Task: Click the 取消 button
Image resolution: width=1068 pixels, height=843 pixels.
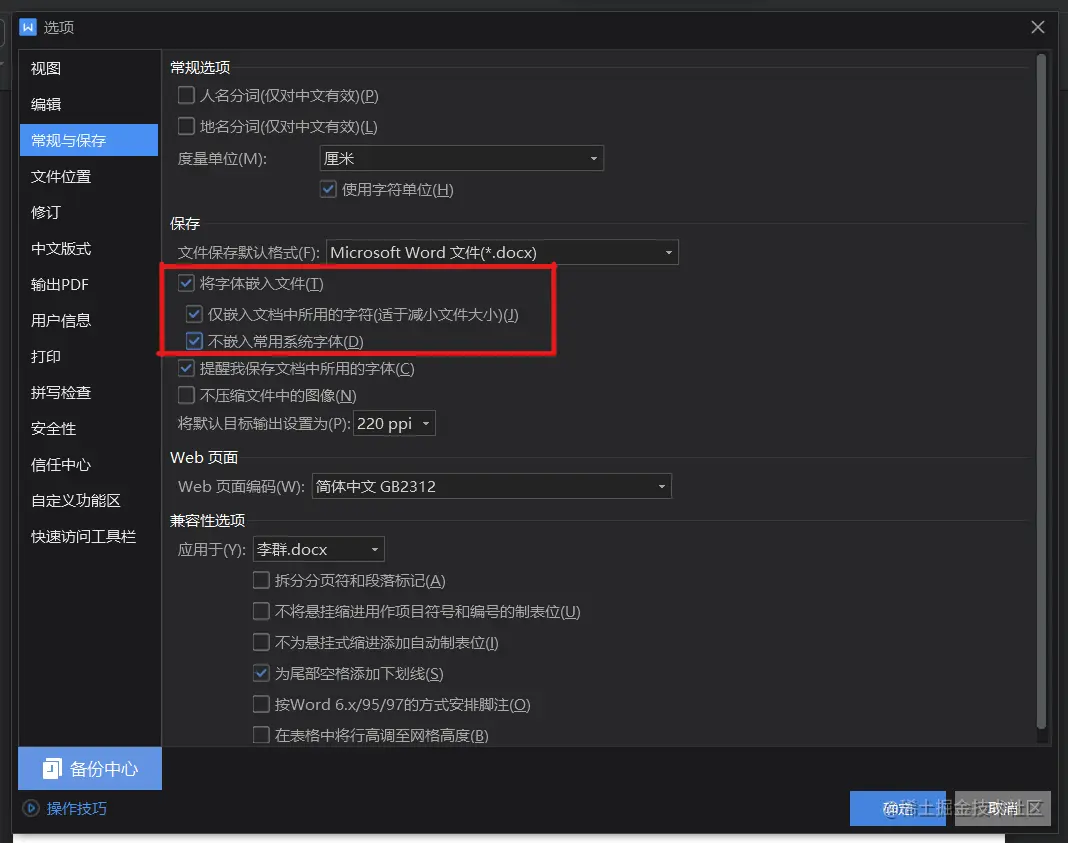Action: coord(1003,808)
